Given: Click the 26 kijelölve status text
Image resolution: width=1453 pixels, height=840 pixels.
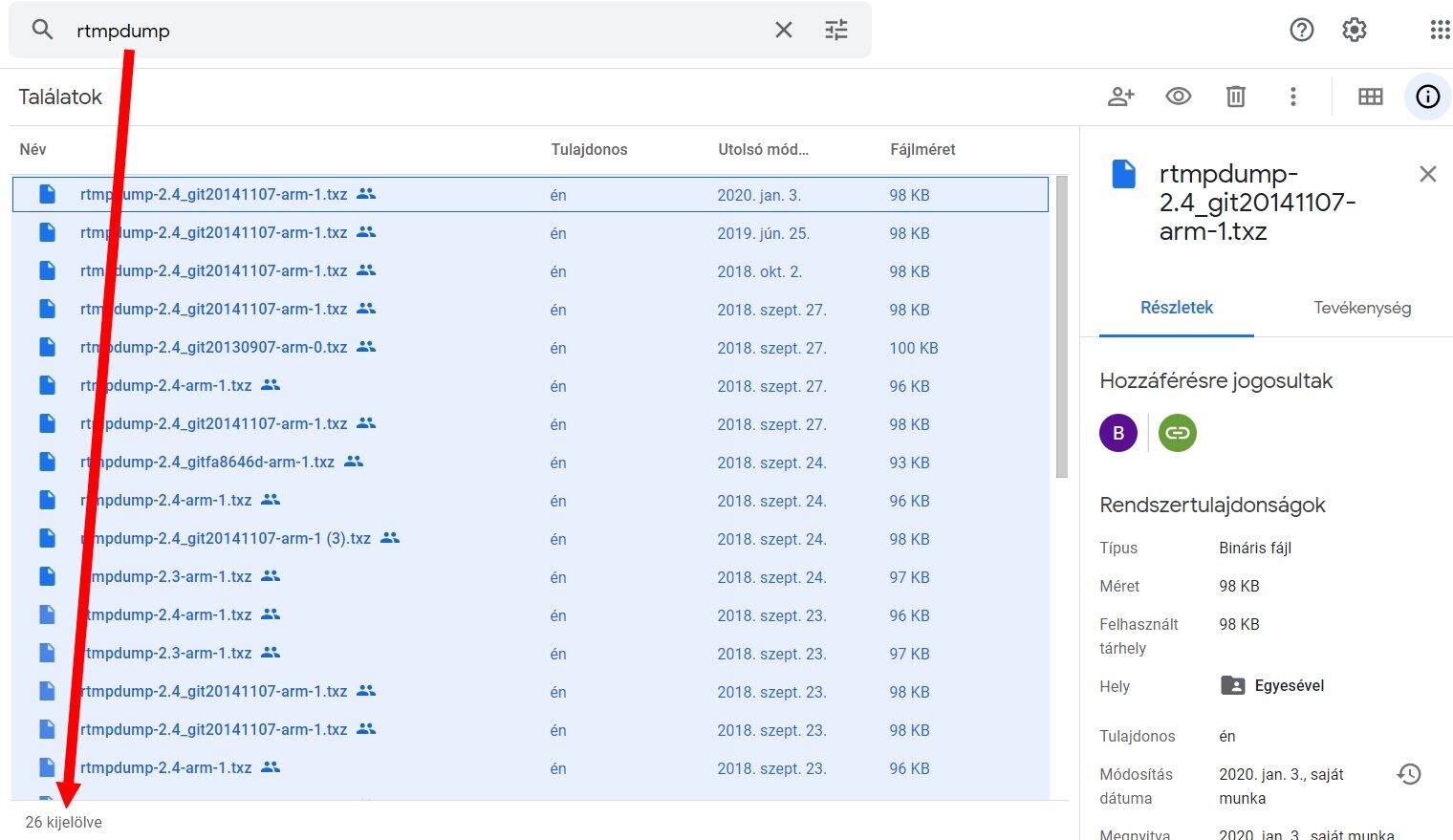Looking at the screenshot, I should click(64, 822).
